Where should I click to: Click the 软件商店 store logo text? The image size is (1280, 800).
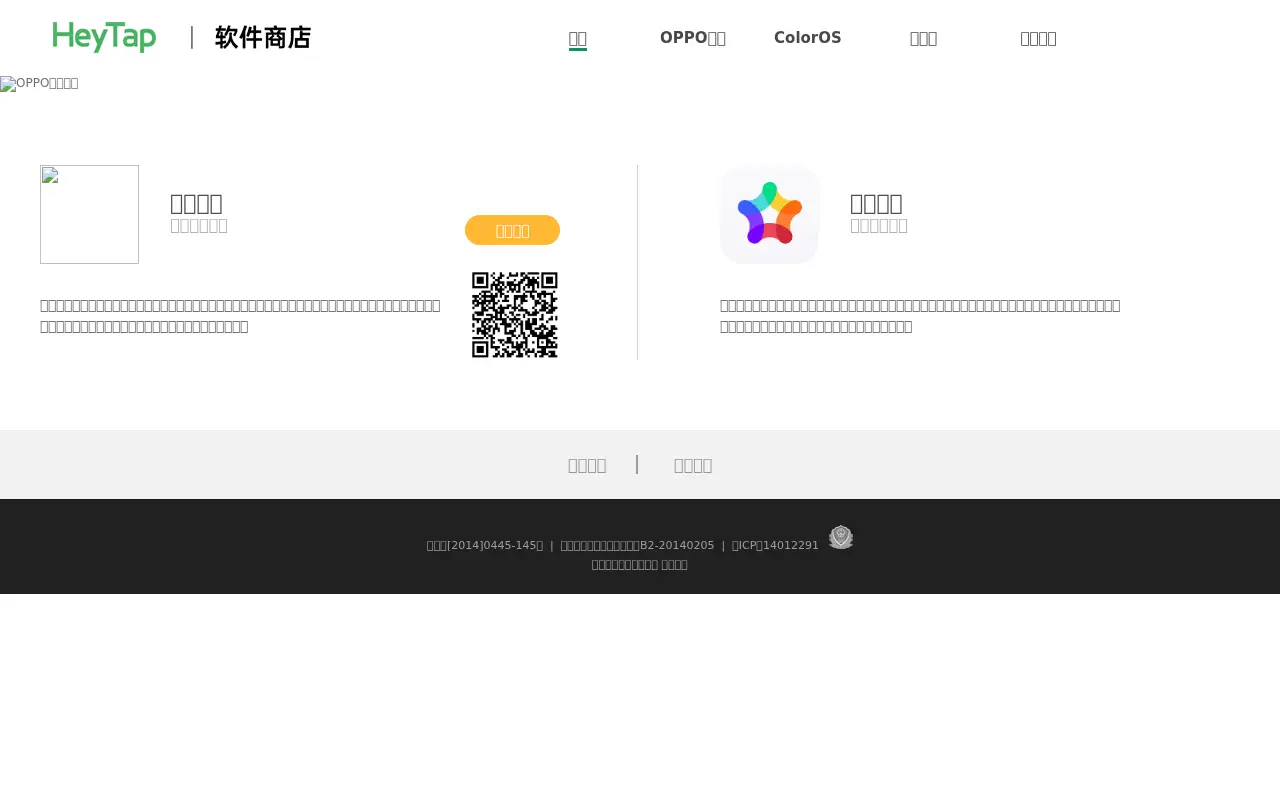coord(263,38)
